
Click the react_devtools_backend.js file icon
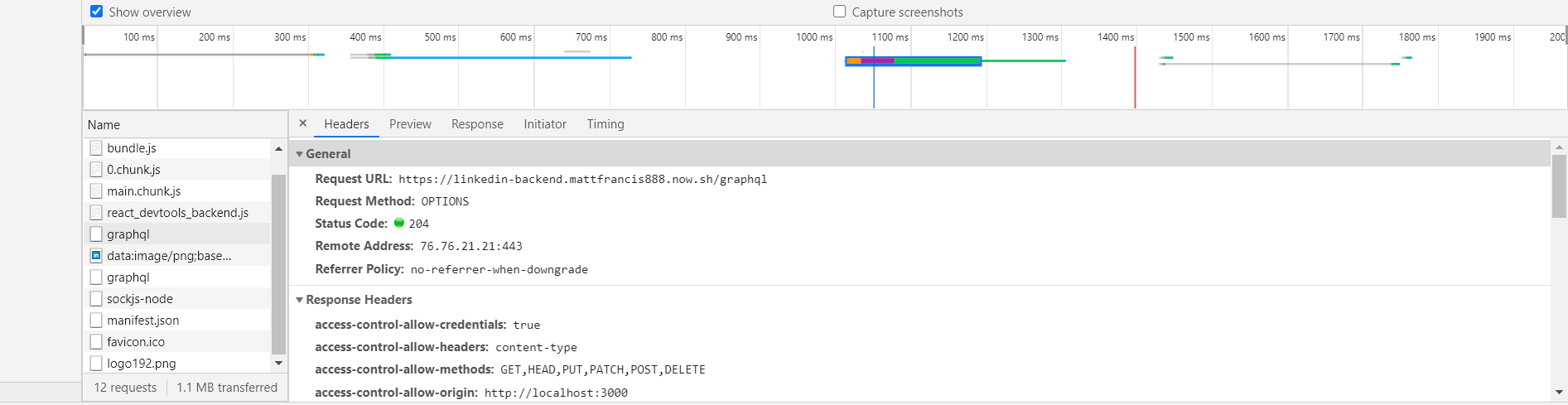pyautogui.click(x=96, y=213)
